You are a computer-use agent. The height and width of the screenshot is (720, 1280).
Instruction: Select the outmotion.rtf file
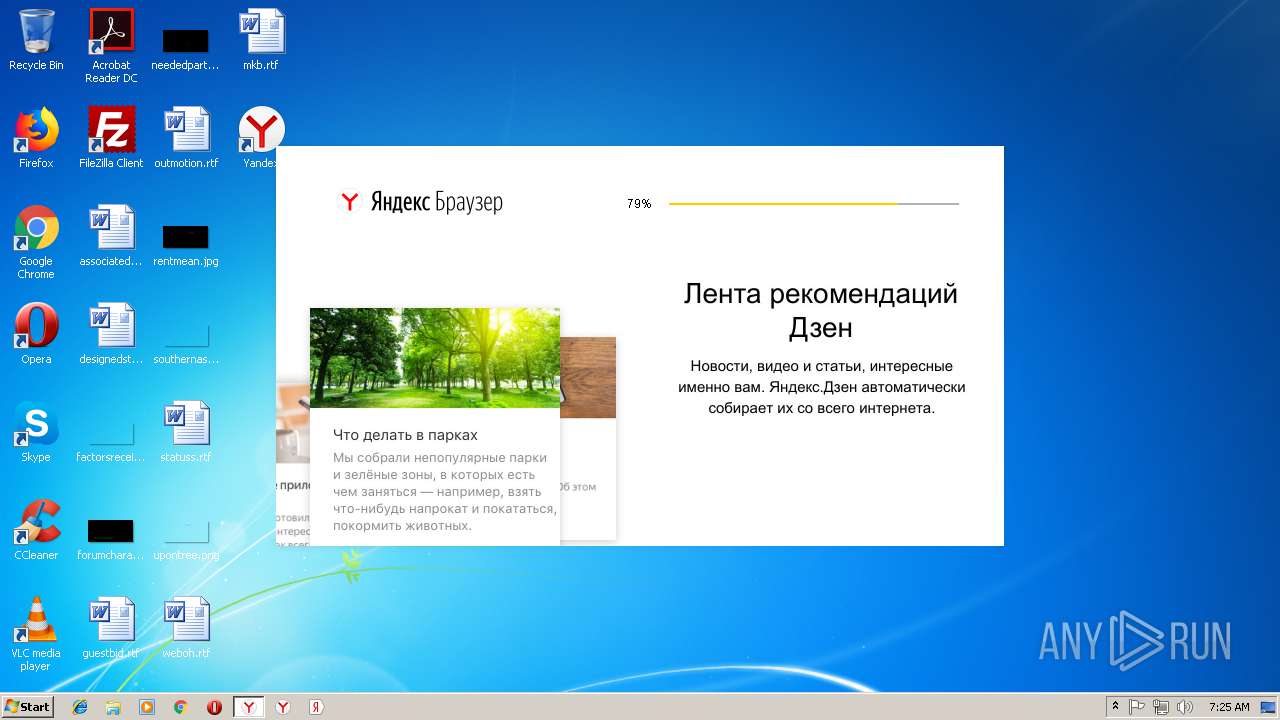point(186,138)
